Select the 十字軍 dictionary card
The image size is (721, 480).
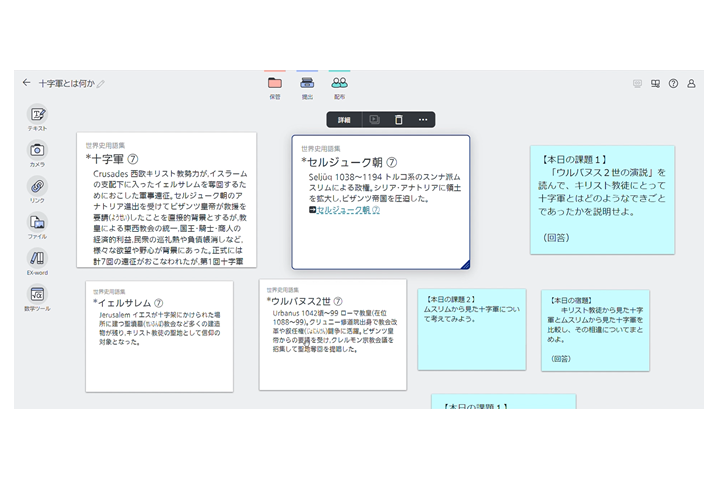tap(166, 200)
